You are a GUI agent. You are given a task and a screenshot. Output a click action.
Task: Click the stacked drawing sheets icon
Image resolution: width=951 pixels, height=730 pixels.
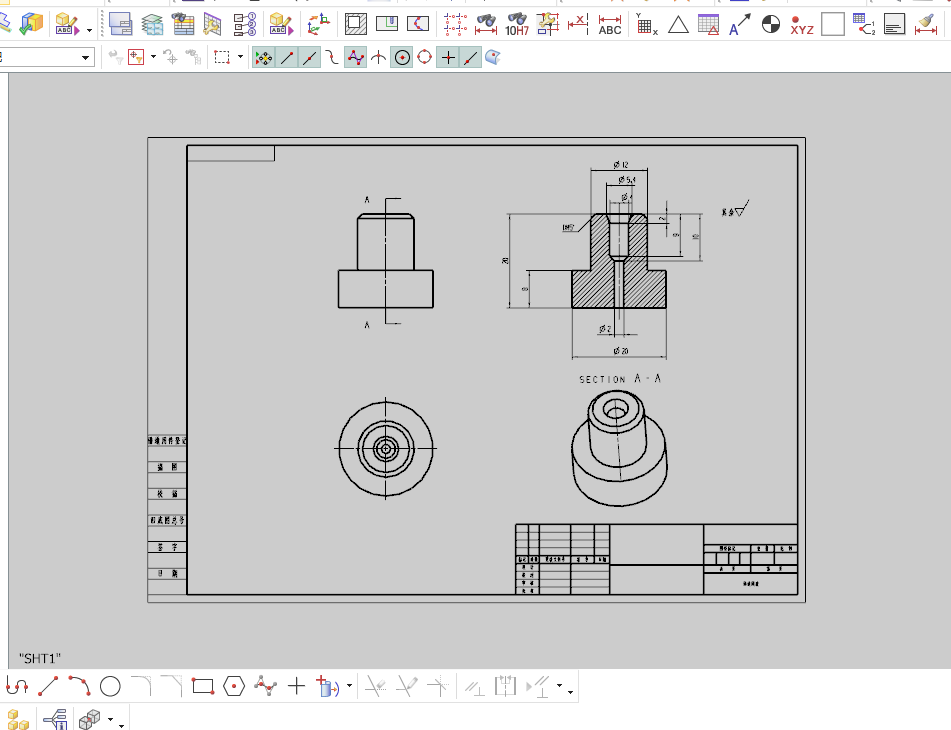tap(121, 24)
